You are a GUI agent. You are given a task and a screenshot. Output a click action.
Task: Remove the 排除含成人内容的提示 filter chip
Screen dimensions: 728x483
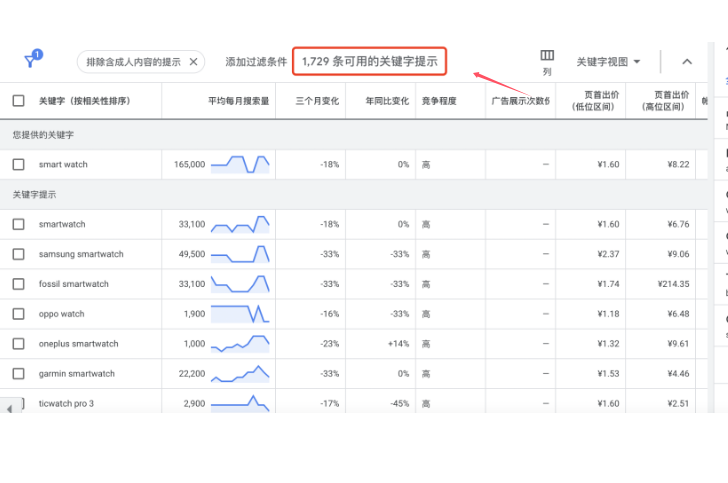pos(194,62)
